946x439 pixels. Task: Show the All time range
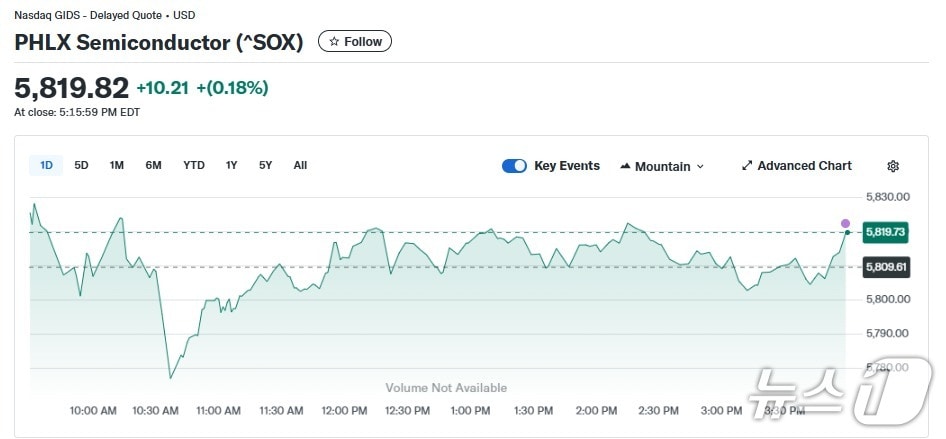click(300, 165)
